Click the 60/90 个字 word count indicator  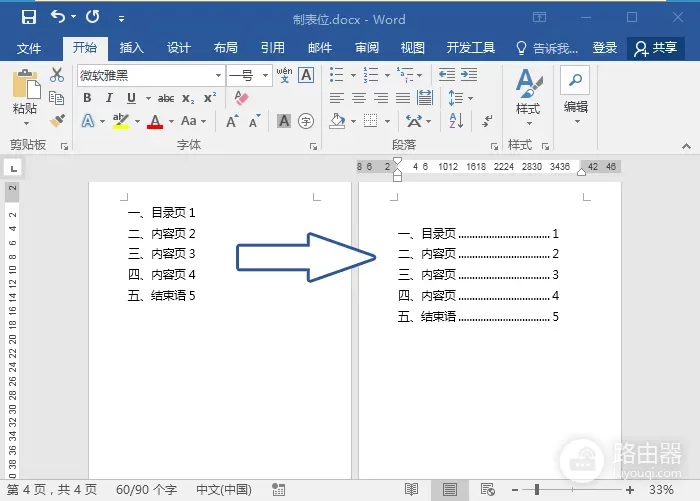[x=146, y=490]
